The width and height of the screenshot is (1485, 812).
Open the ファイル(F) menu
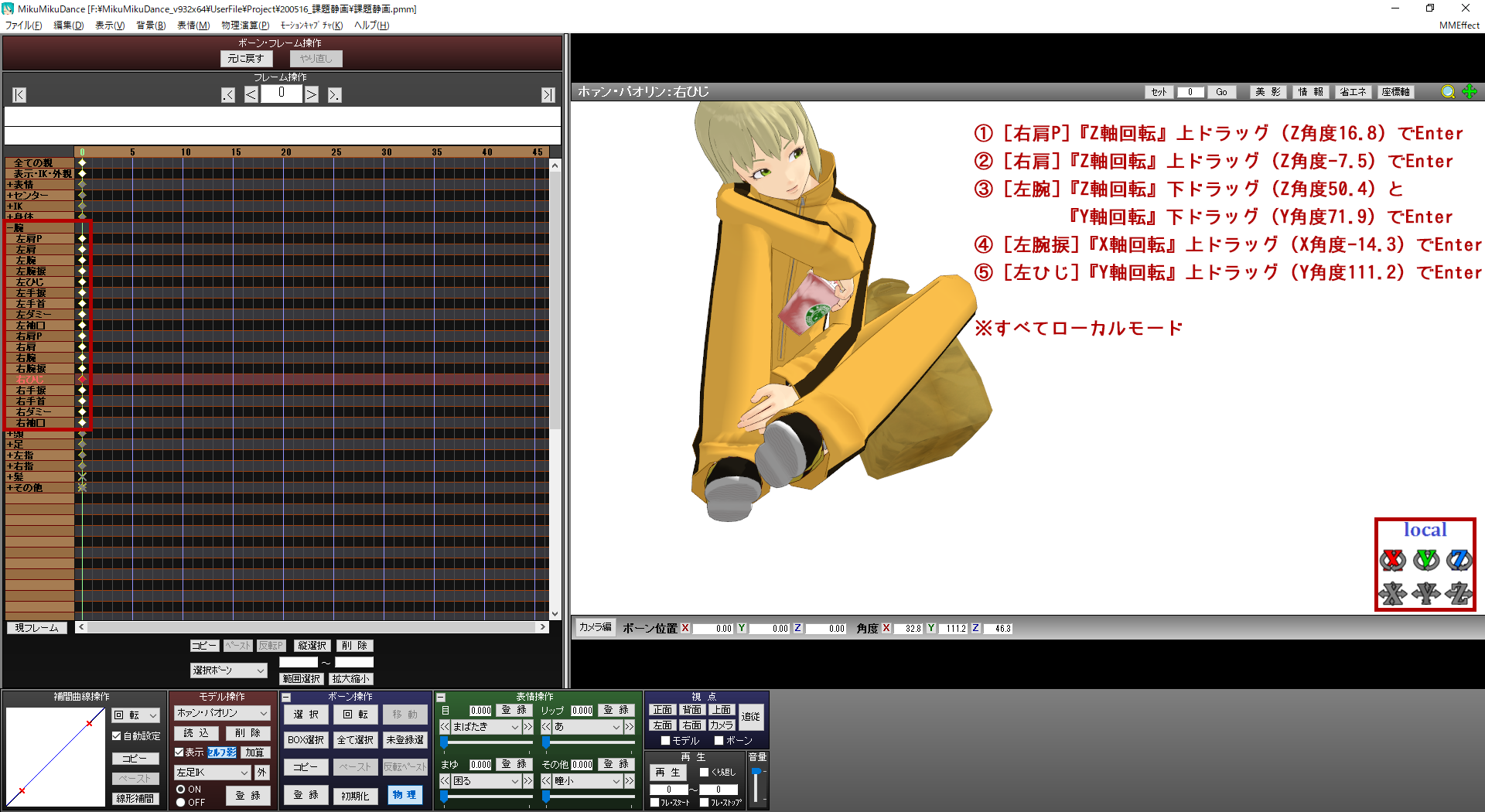pyautogui.click(x=24, y=26)
